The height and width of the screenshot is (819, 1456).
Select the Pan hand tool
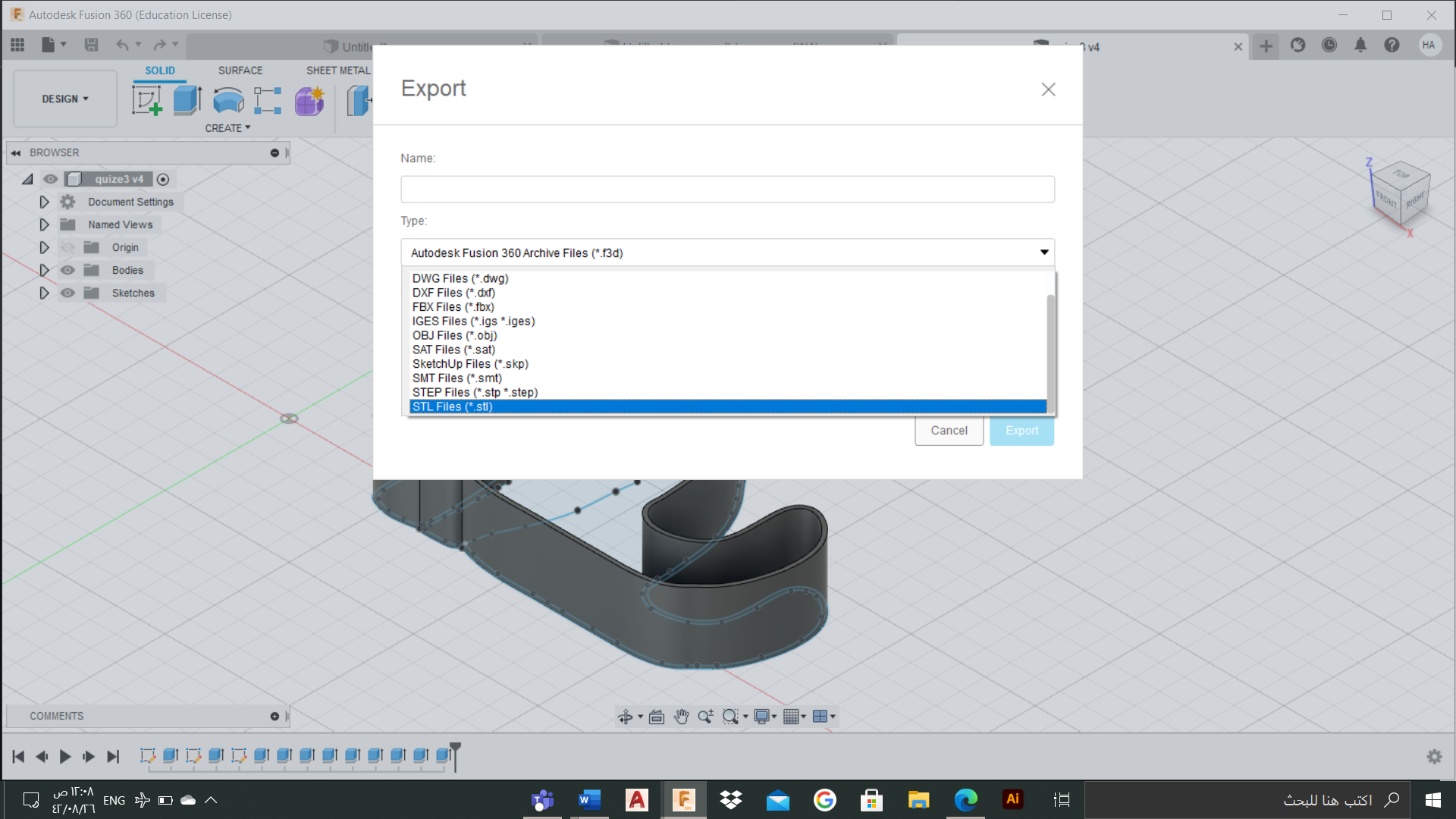pos(681,717)
